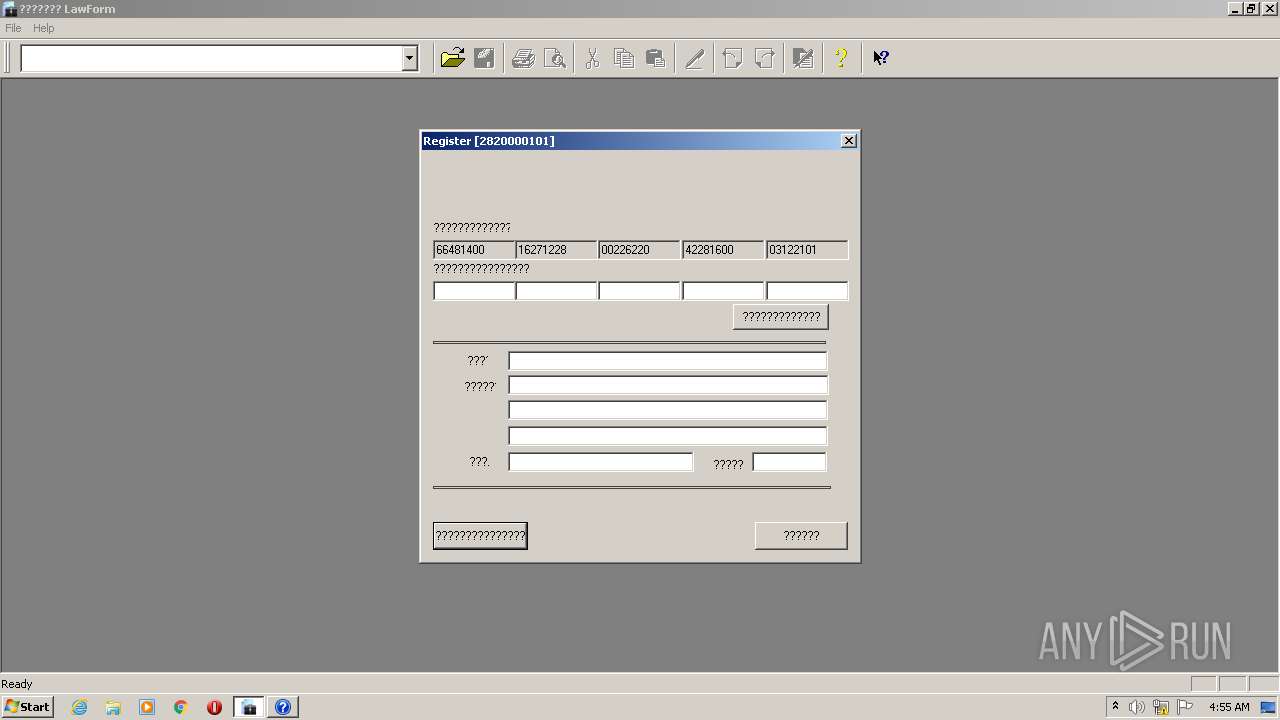Viewport: 1280px width, 720px height.
Task: Minimize the LawForm document window
Action: [x=1235, y=9]
